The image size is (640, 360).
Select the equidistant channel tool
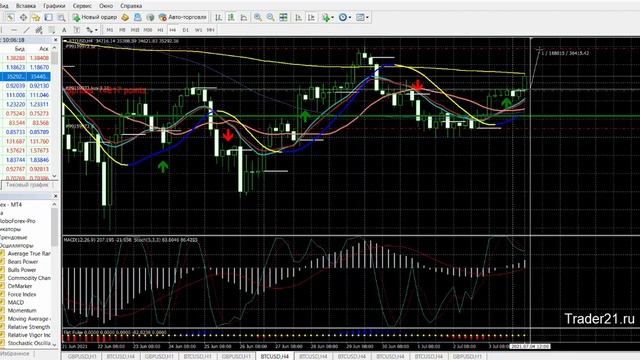pos(39,30)
